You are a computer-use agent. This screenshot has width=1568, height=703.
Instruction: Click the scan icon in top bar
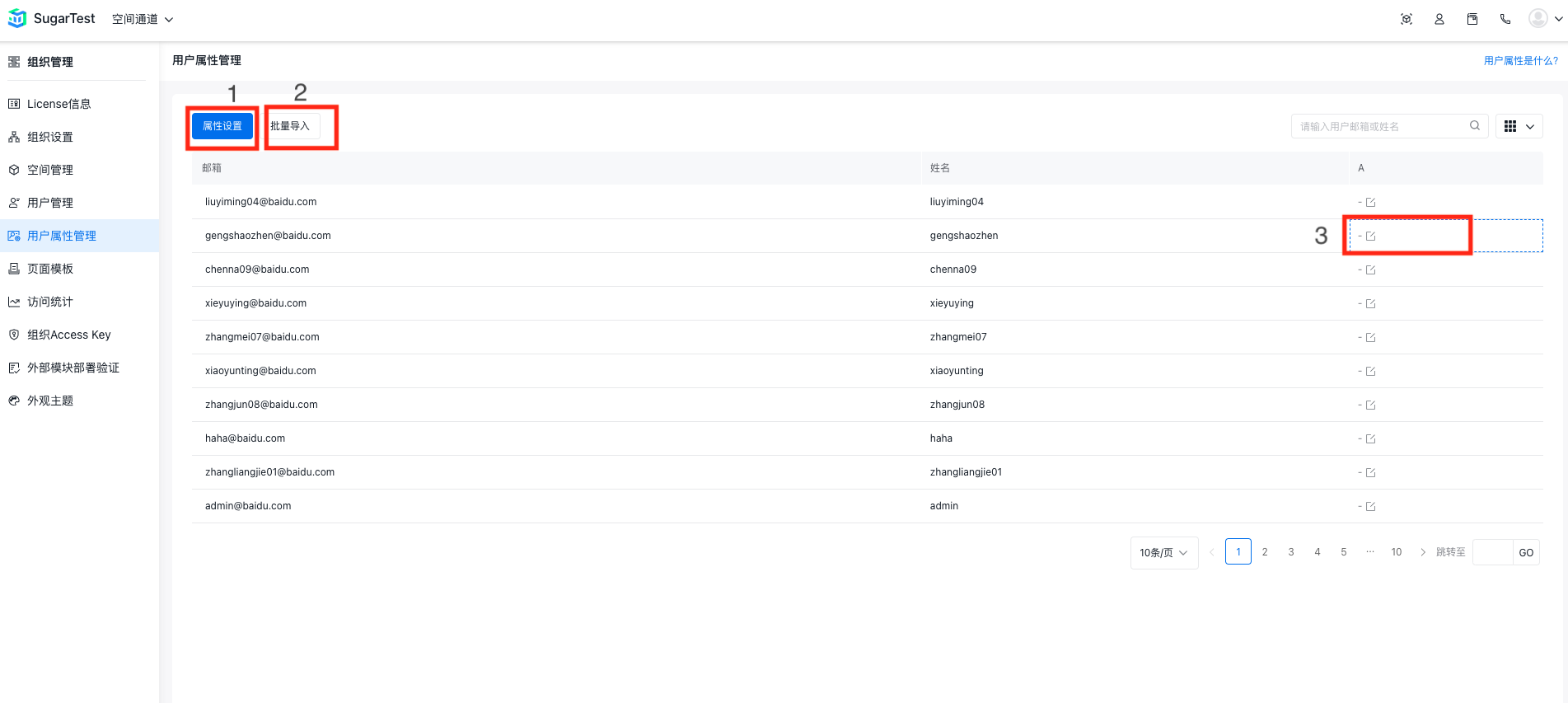click(1407, 19)
